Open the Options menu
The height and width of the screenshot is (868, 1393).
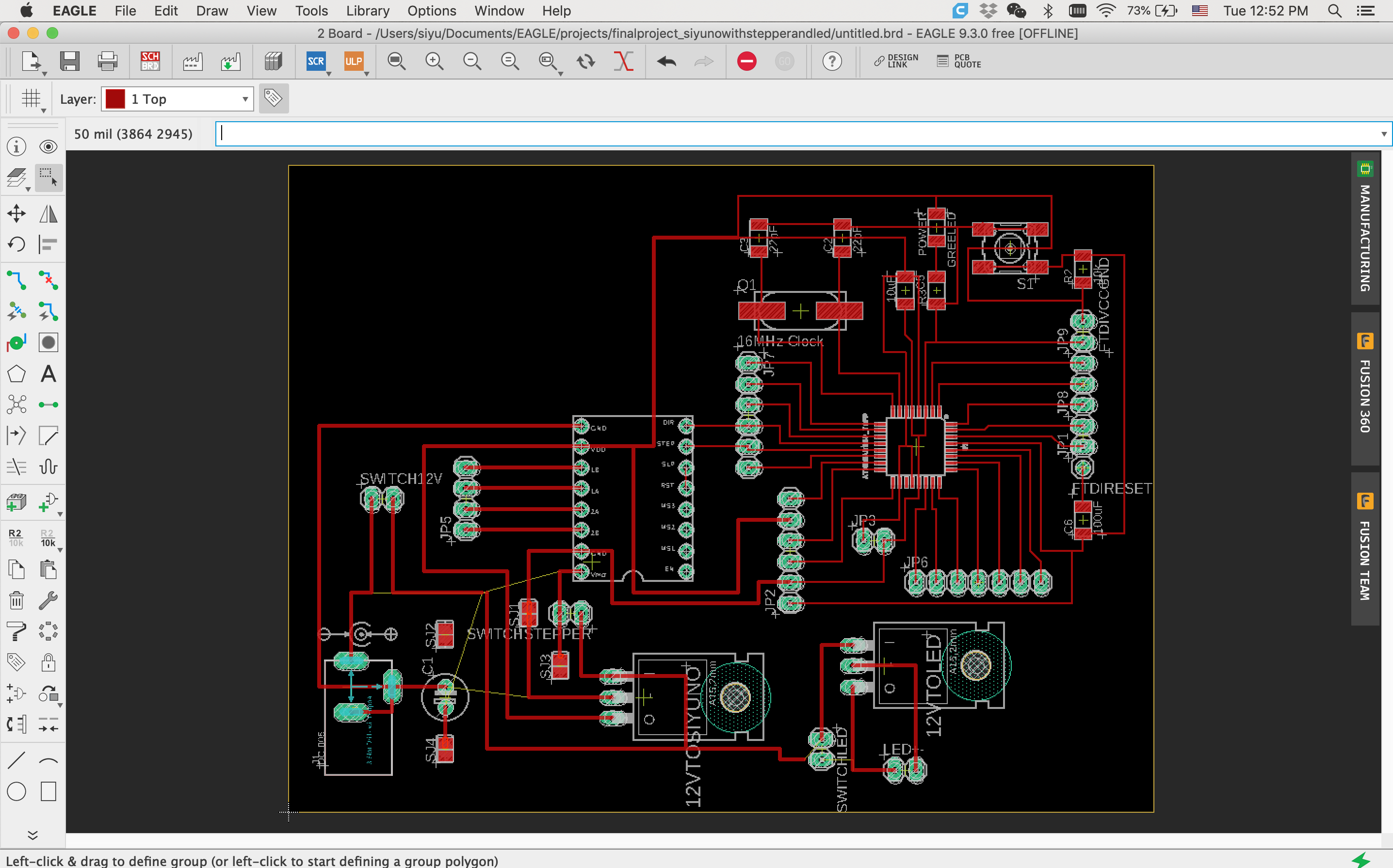coord(432,11)
